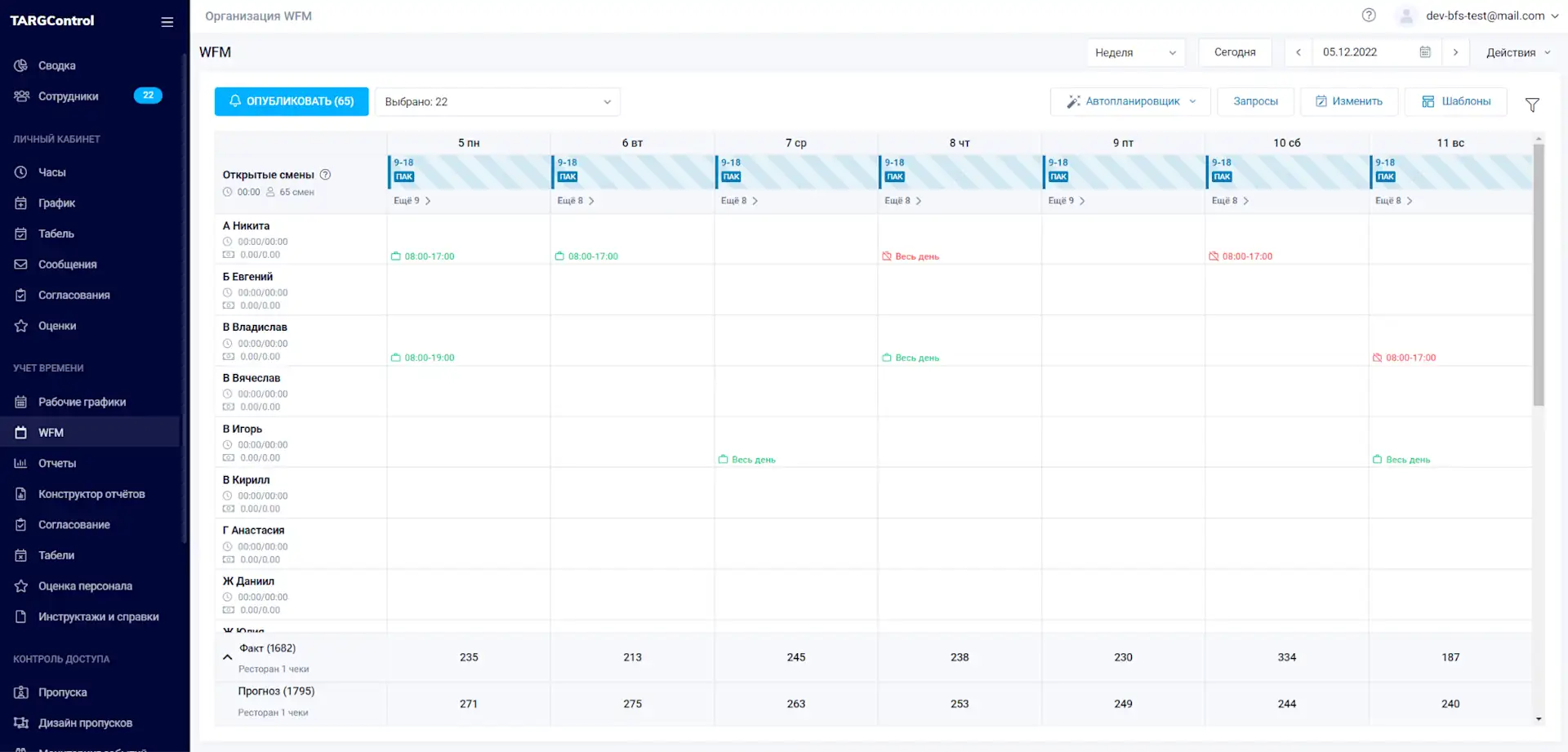Expand Ещё 9 open shifts on Friday
The height and width of the screenshot is (752, 1568).
[1067, 201]
